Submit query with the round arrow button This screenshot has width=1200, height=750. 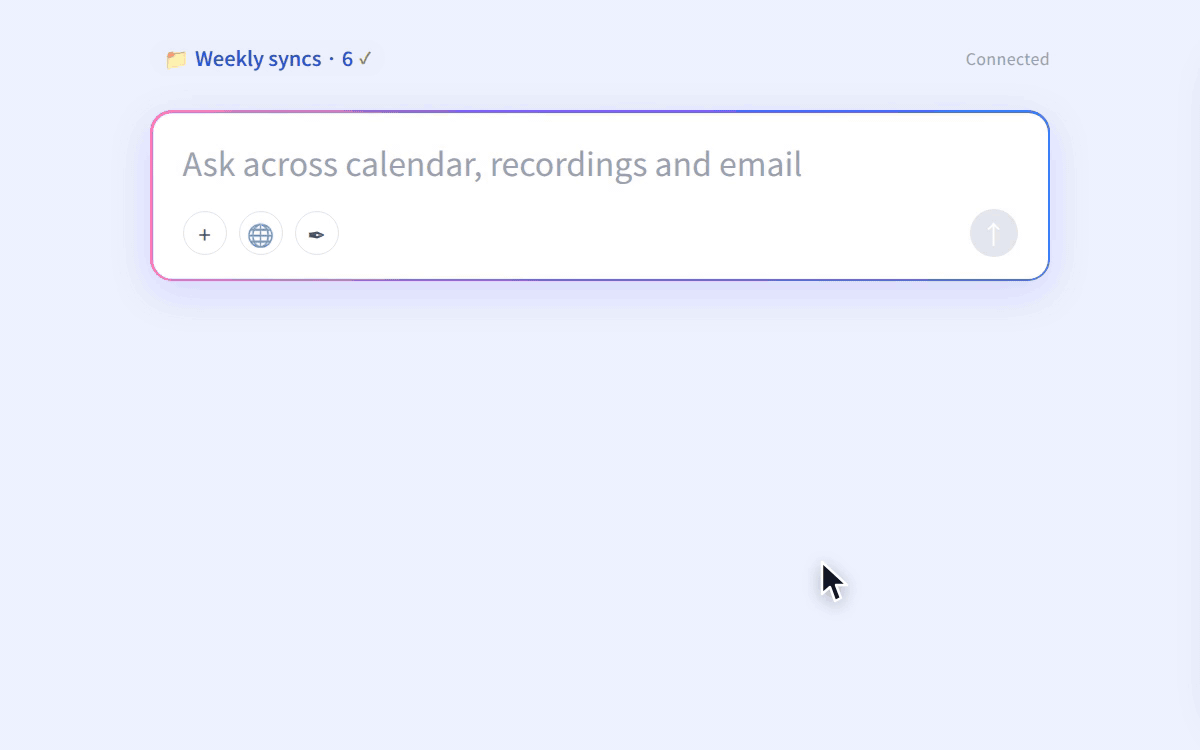[994, 234]
